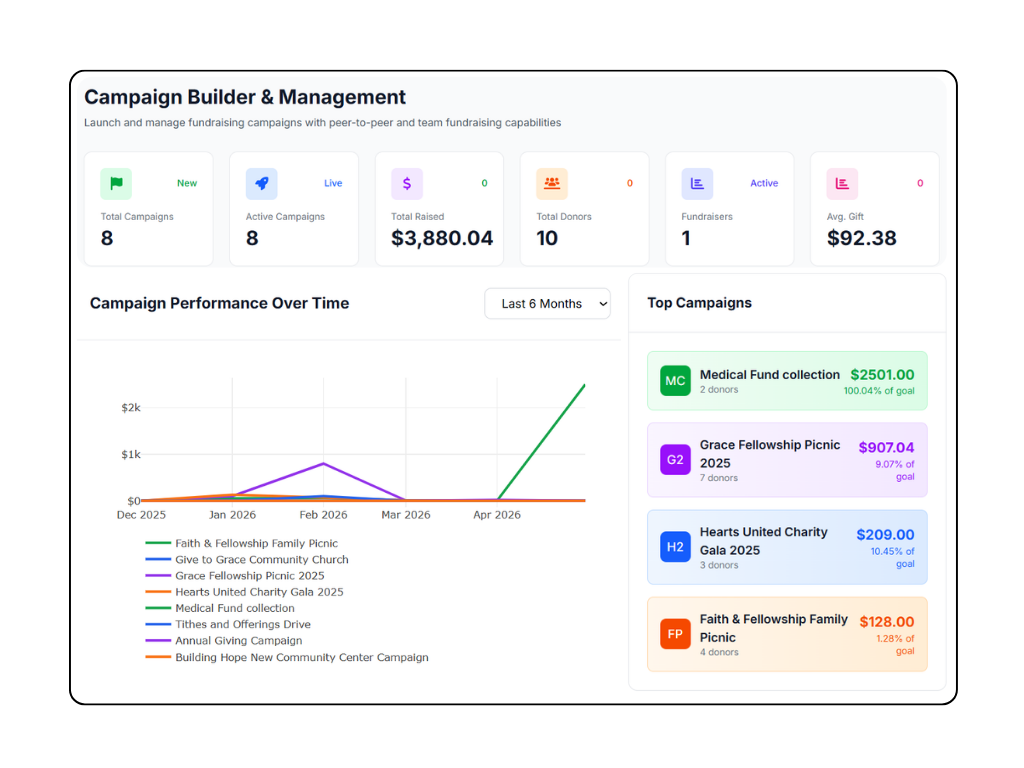This screenshot has width=1024, height=768.
Task: Open Medical Fund collection campaign card
Action: pos(787,381)
